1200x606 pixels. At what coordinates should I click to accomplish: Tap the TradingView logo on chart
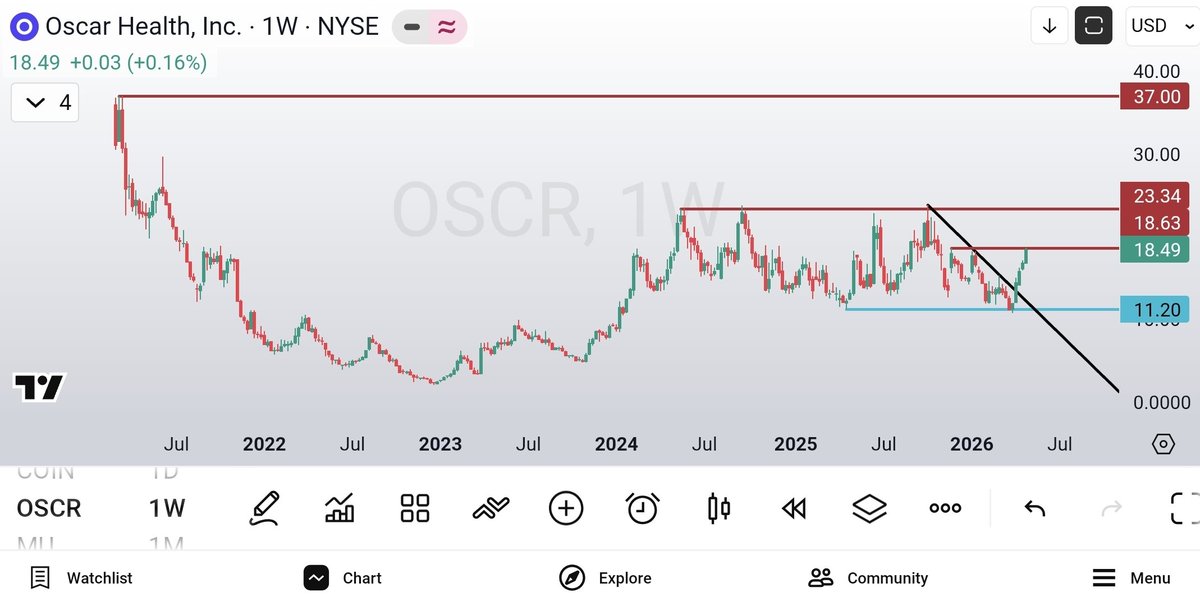pyautogui.click(x=39, y=387)
